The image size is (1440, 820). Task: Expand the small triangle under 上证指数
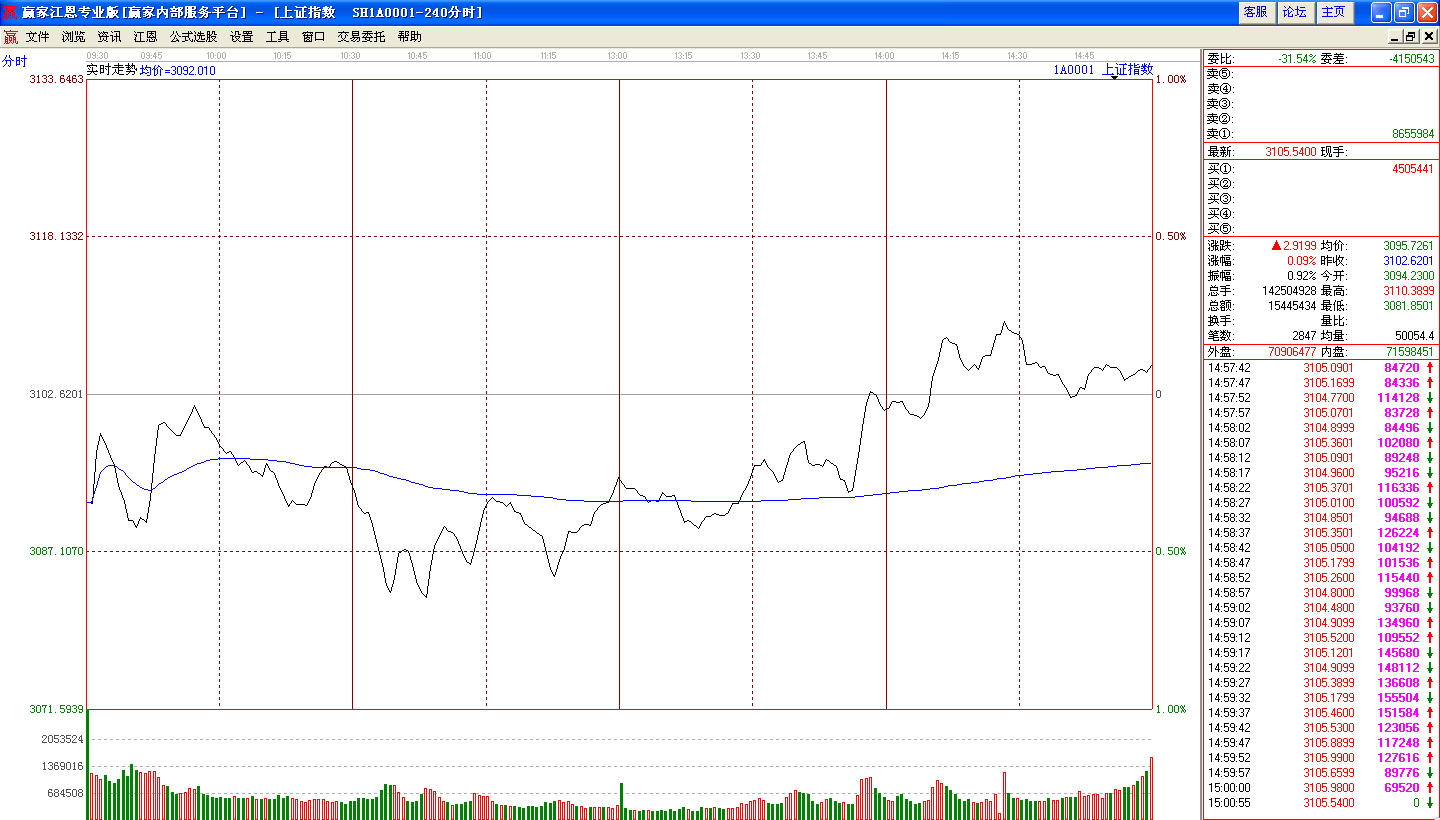1114,77
